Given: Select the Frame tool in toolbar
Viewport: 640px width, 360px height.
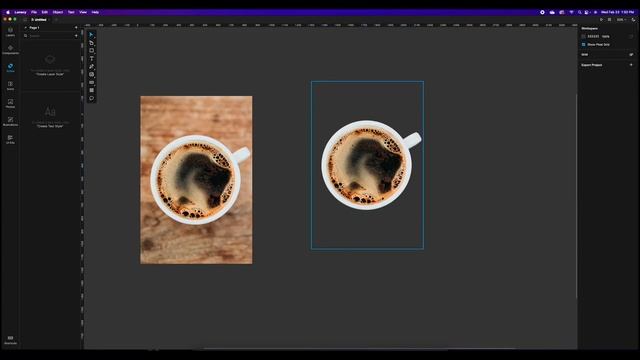Looking at the screenshot, I should (91, 82).
